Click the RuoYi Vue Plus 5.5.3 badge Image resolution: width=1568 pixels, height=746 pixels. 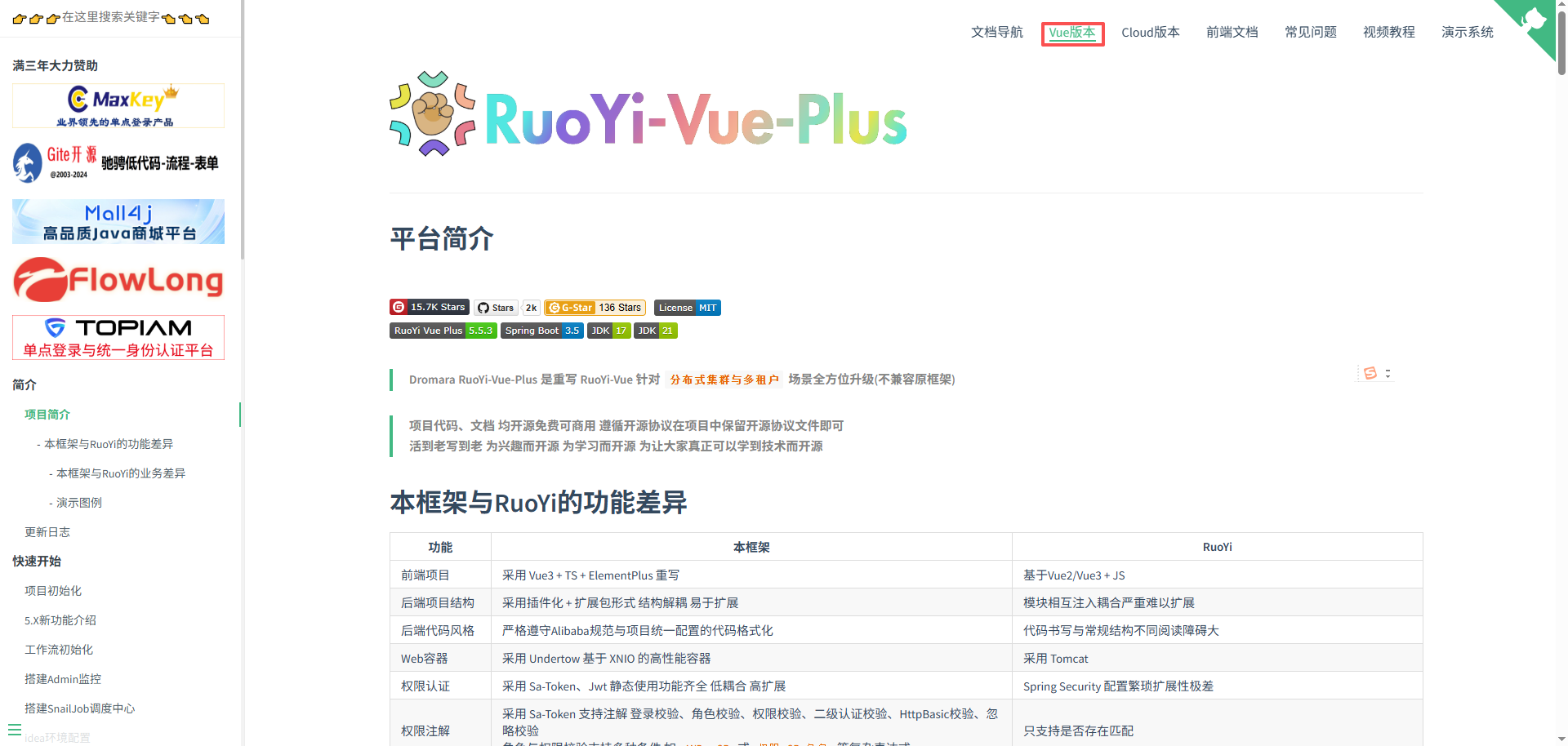[x=443, y=331]
